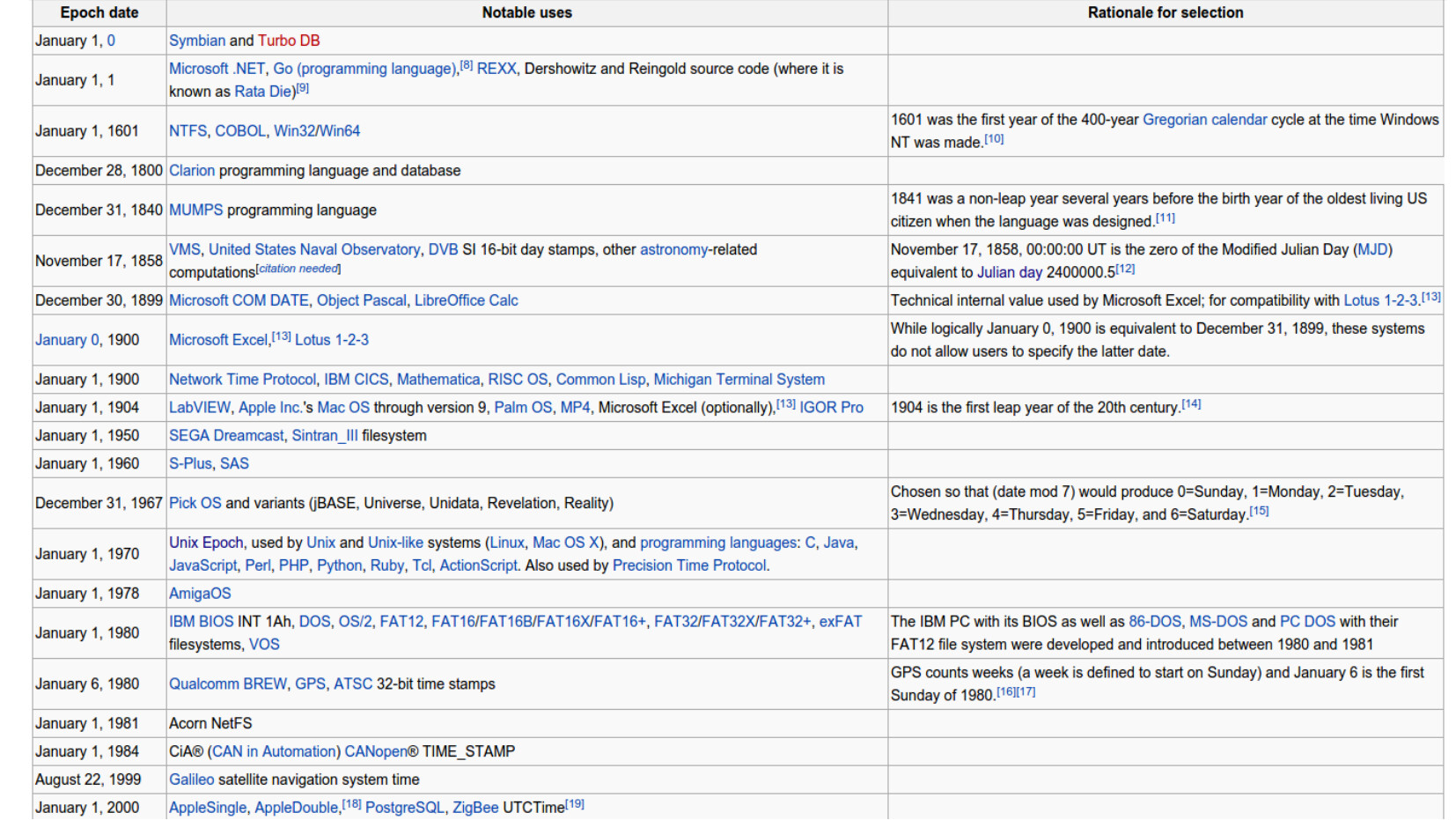Open the Rata Die link

point(262,92)
